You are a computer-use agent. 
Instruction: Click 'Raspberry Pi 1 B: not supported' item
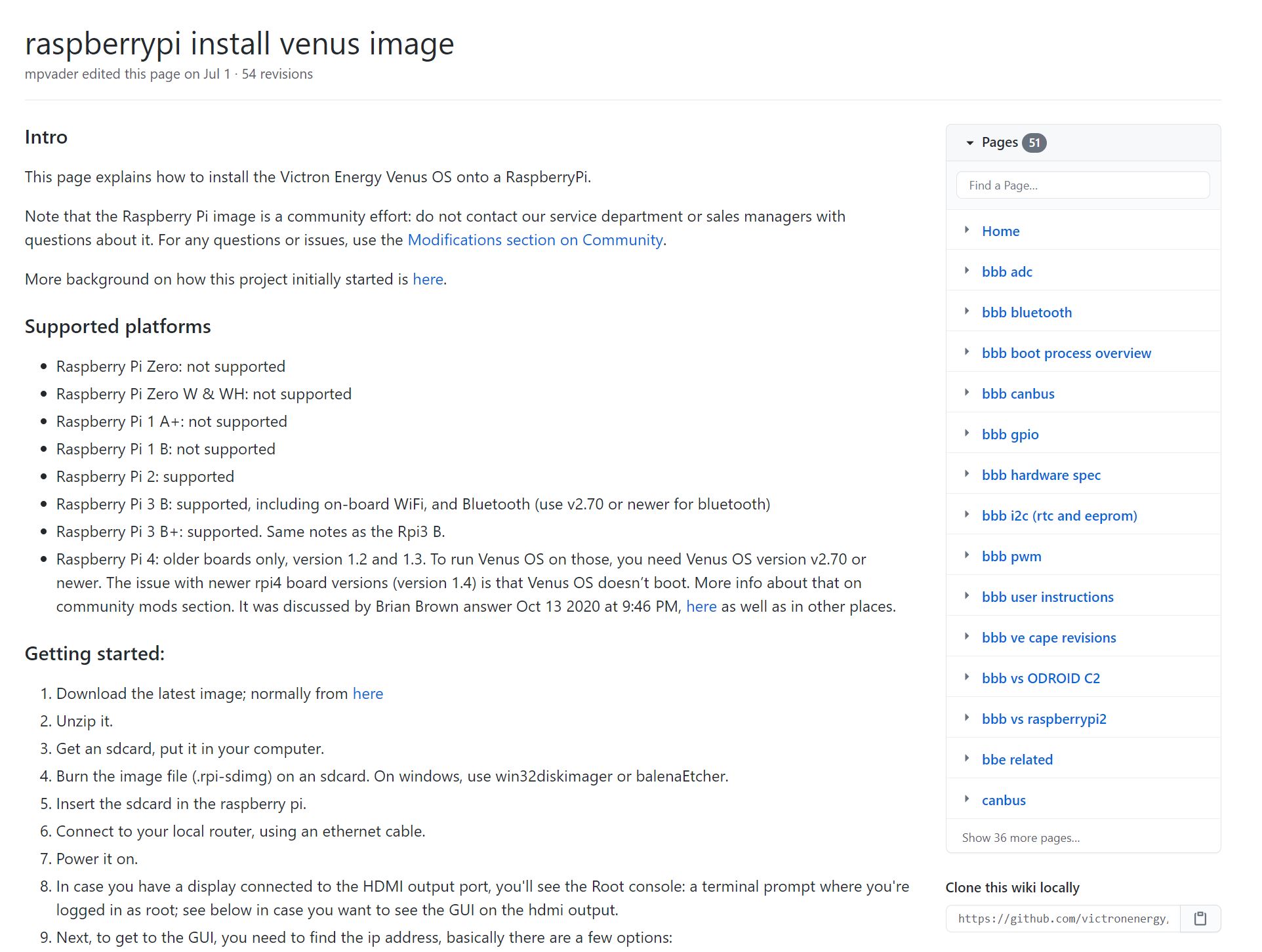click(166, 449)
